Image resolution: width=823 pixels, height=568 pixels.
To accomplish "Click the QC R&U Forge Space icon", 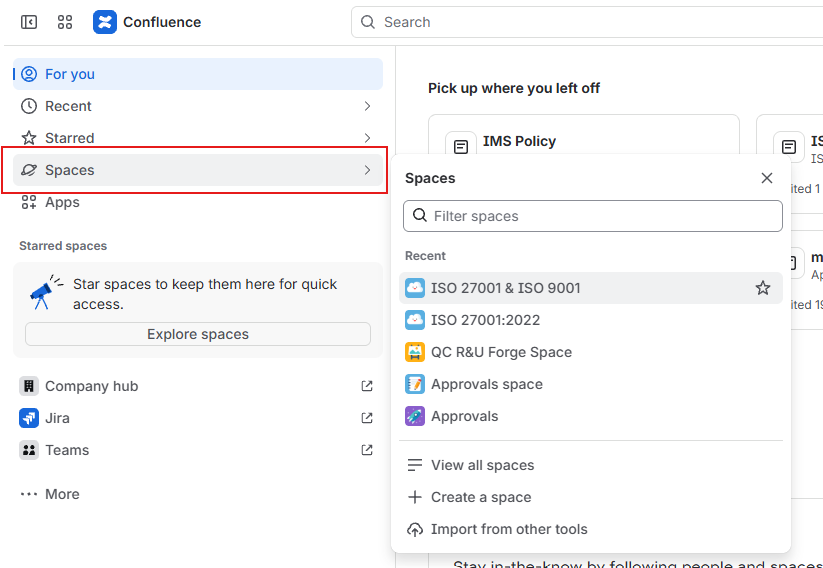I will pyautogui.click(x=415, y=352).
